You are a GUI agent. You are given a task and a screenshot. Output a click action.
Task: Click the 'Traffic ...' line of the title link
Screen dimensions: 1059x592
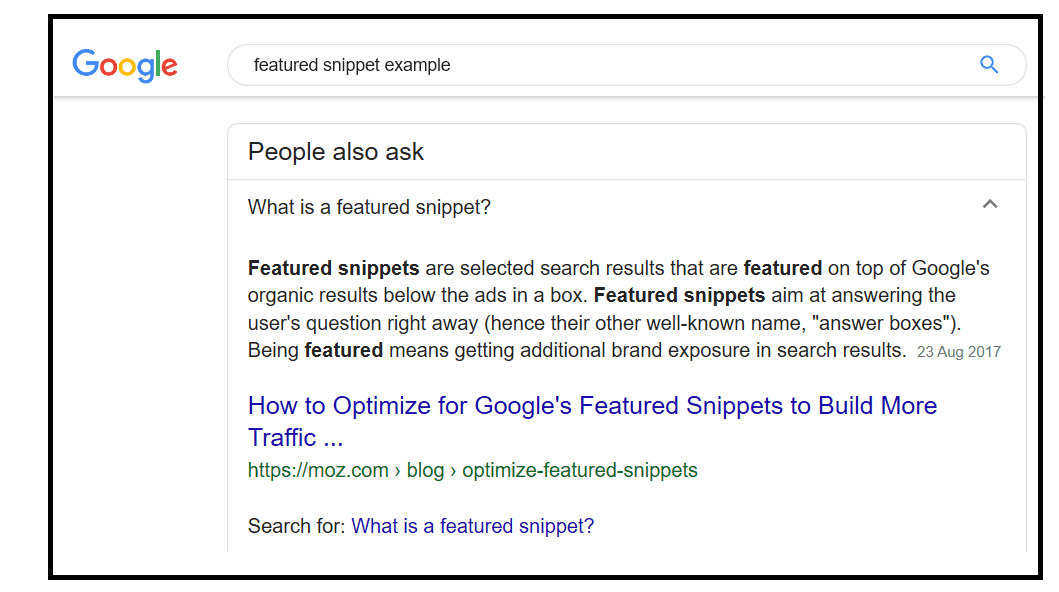(x=295, y=437)
